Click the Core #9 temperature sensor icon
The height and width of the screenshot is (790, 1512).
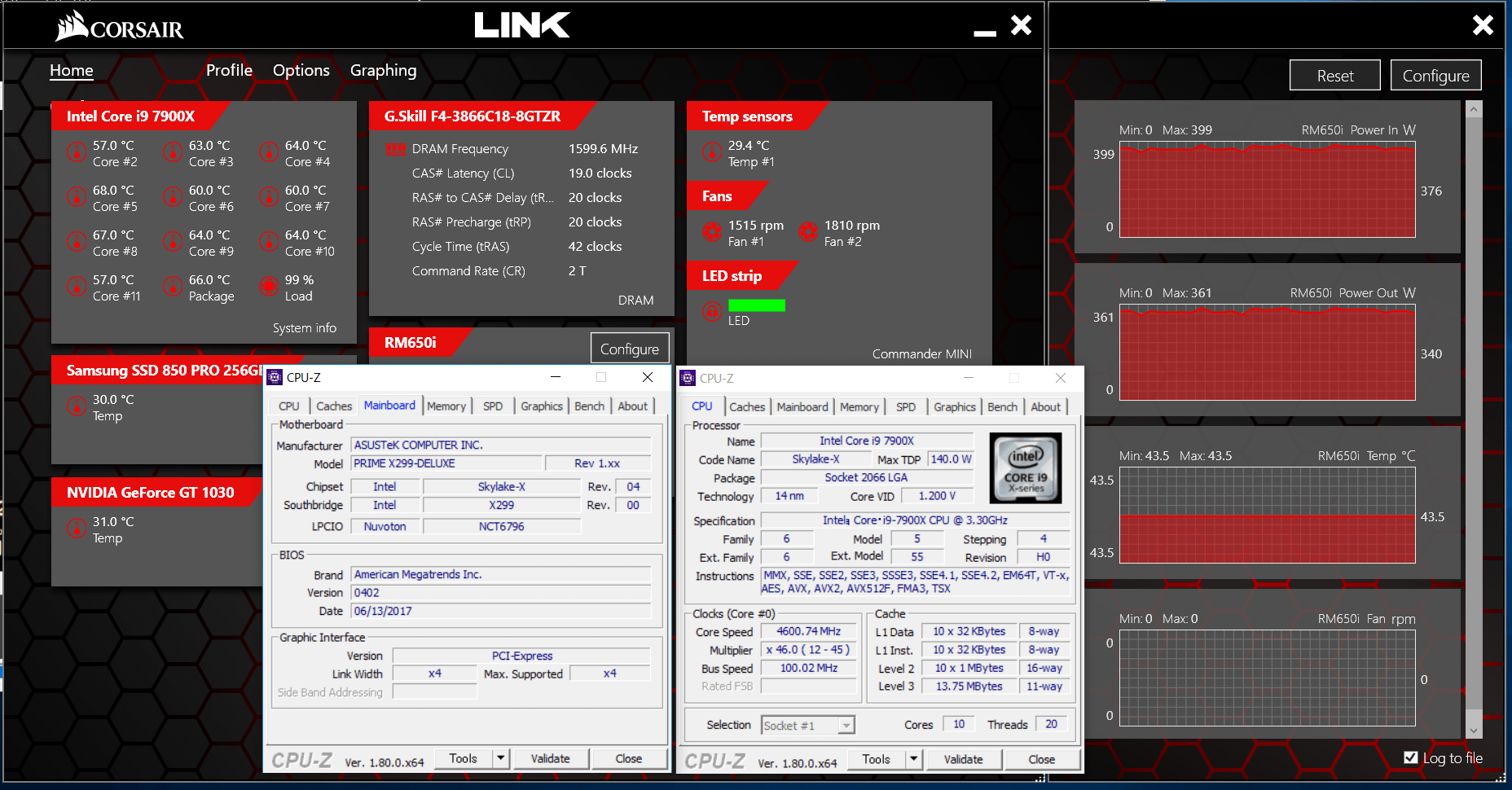click(x=173, y=242)
